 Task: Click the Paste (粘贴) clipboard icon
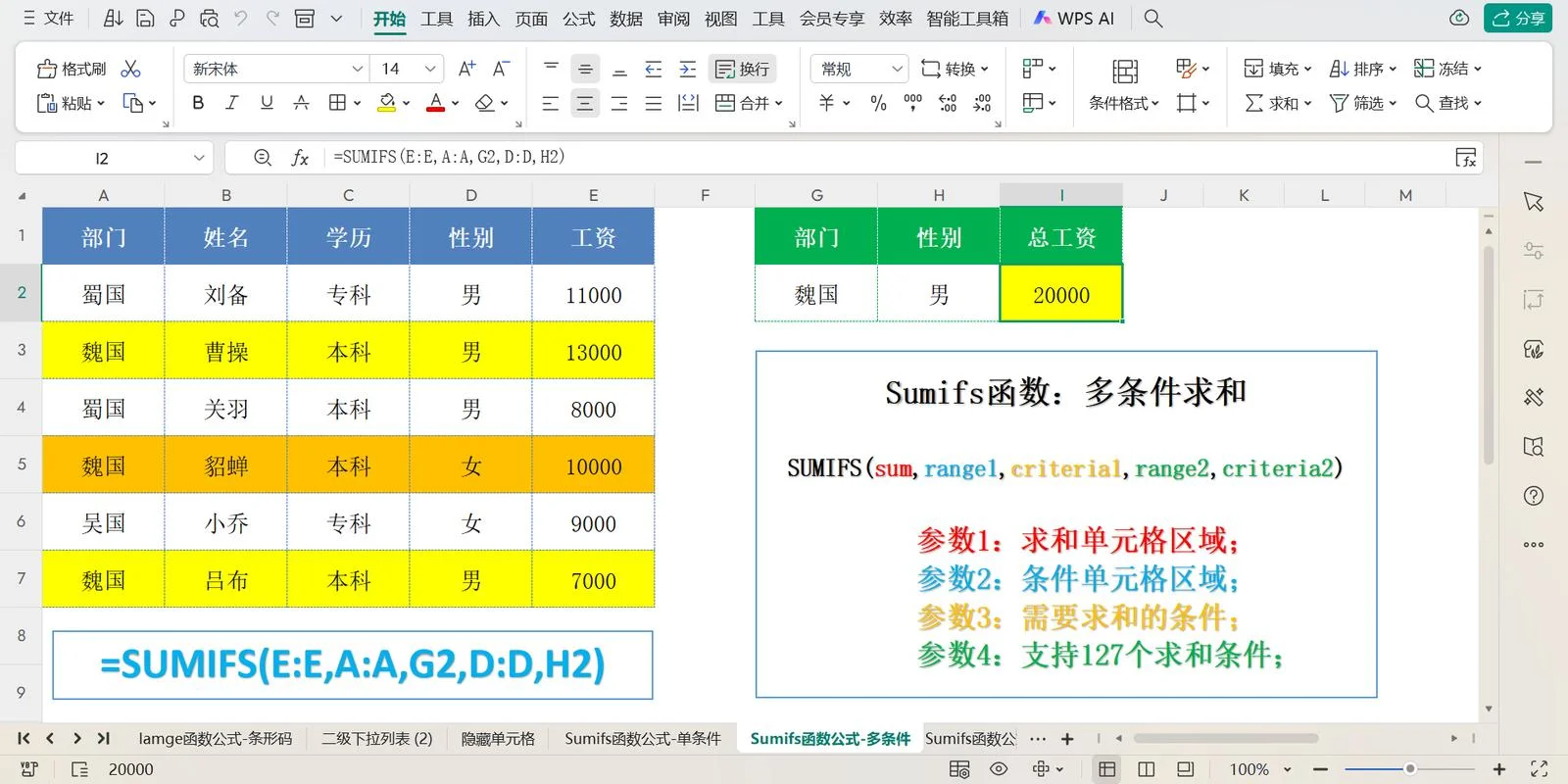47,103
